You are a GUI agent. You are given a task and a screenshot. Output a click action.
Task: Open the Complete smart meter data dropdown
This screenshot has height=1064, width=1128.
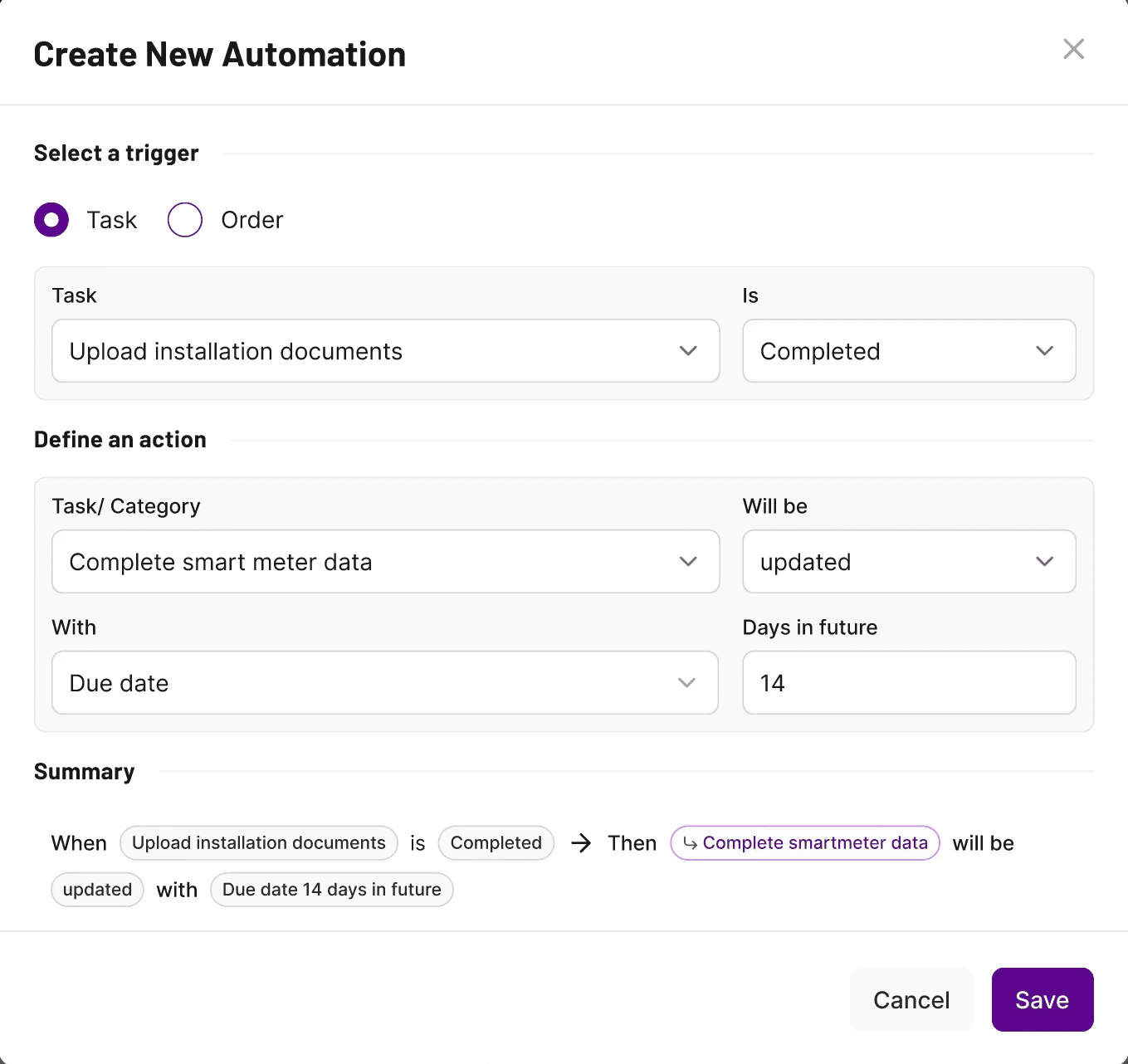click(385, 562)
